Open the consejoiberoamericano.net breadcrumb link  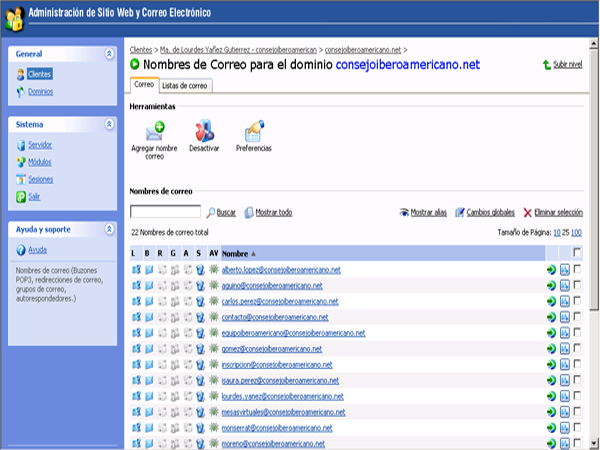click(x=363, y=50)
